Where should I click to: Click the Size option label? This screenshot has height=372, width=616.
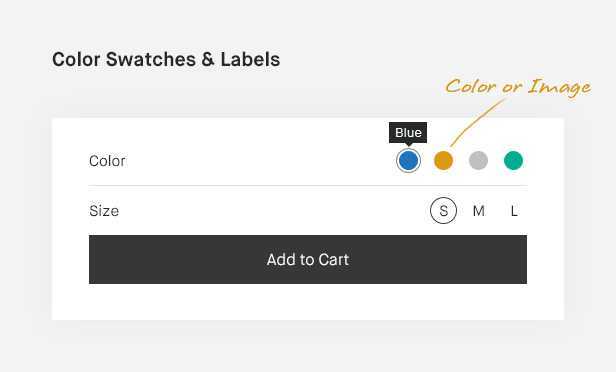[x=104, y=211]
